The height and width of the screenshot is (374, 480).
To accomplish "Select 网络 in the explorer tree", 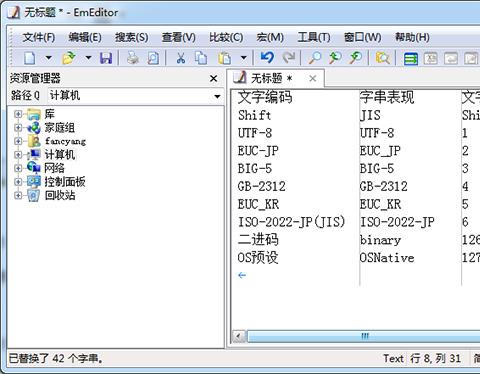I will pos(55,168).
